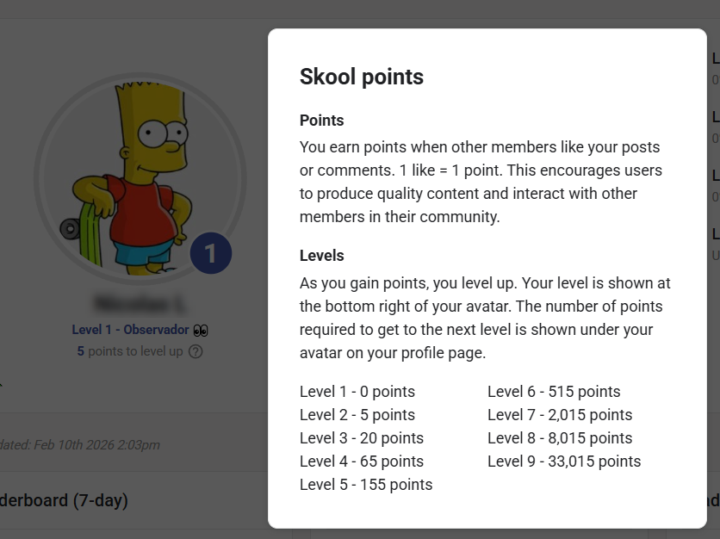Click the Level 9 - 33,015 points entry
The image size is (720, 539).
tap(564, 461)
